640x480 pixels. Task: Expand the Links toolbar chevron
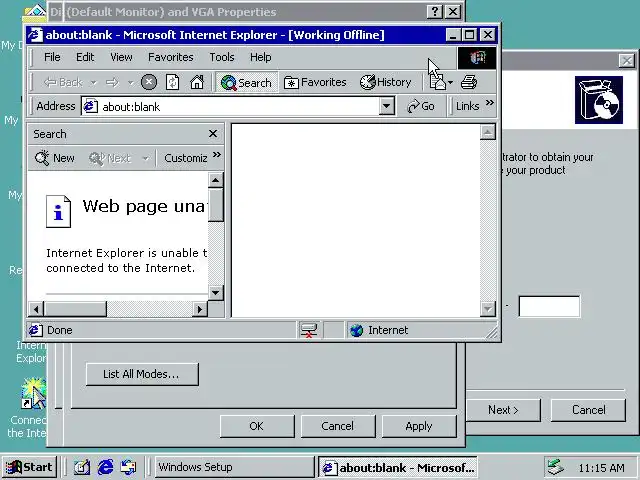(x=490, y=103)
